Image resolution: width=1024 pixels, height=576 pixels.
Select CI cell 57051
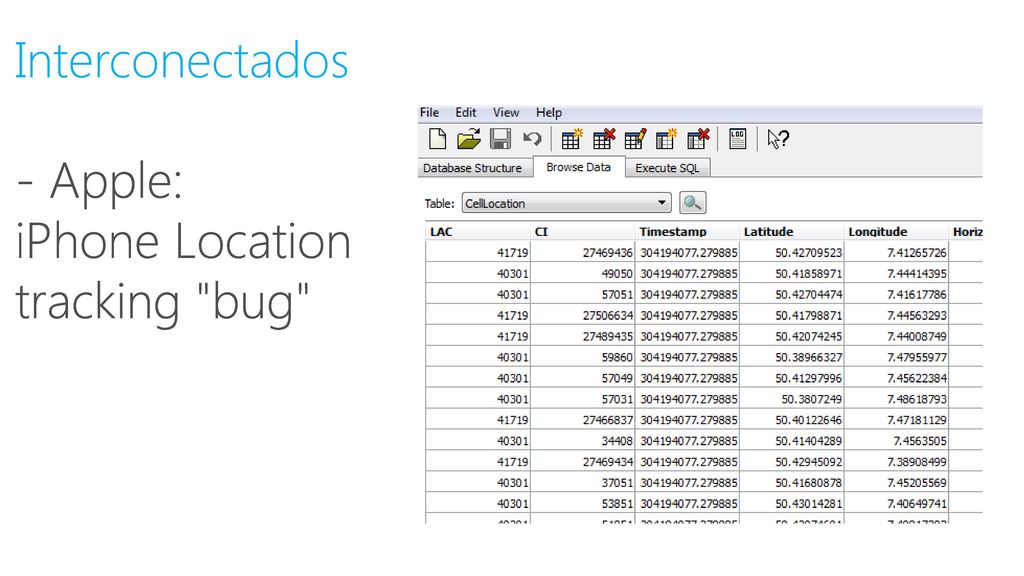click(582, 295)
